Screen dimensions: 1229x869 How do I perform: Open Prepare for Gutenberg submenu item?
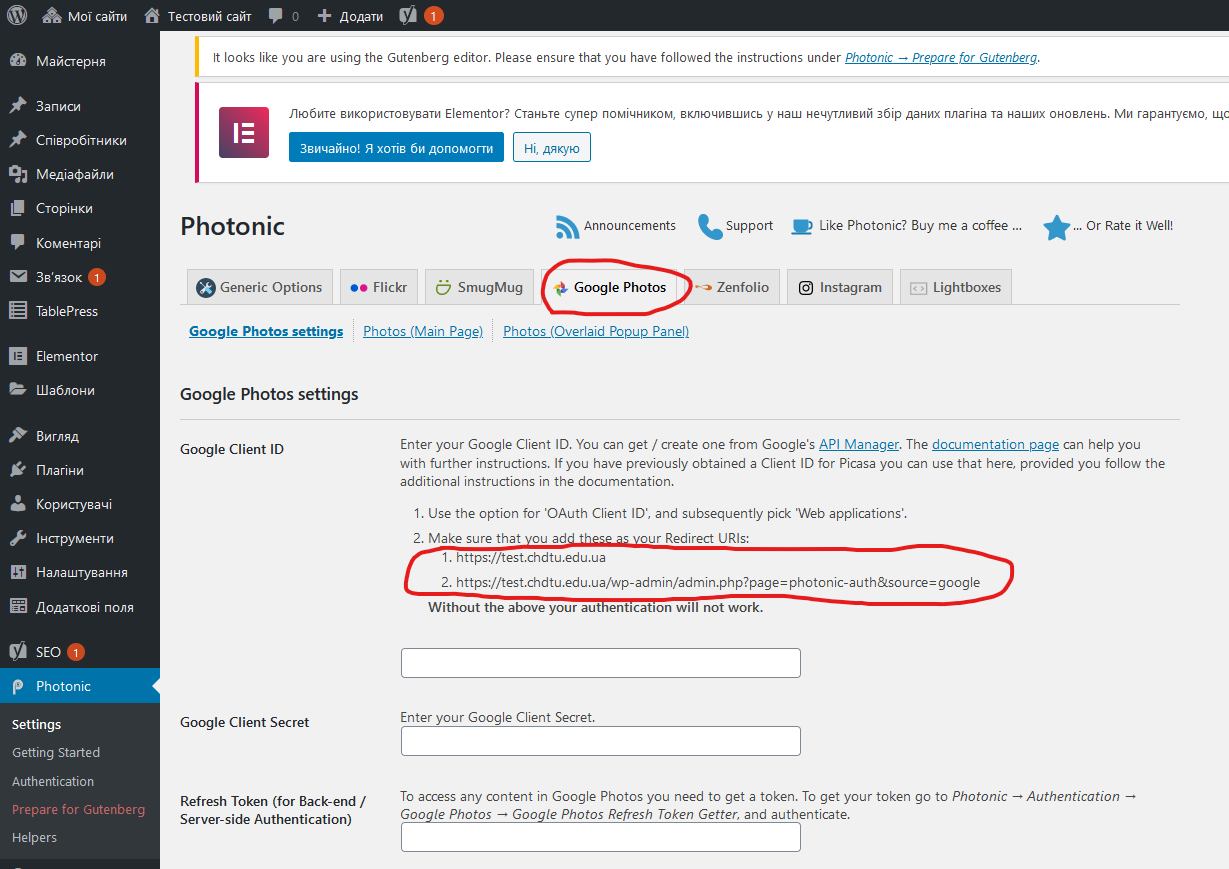click(78, 809)
